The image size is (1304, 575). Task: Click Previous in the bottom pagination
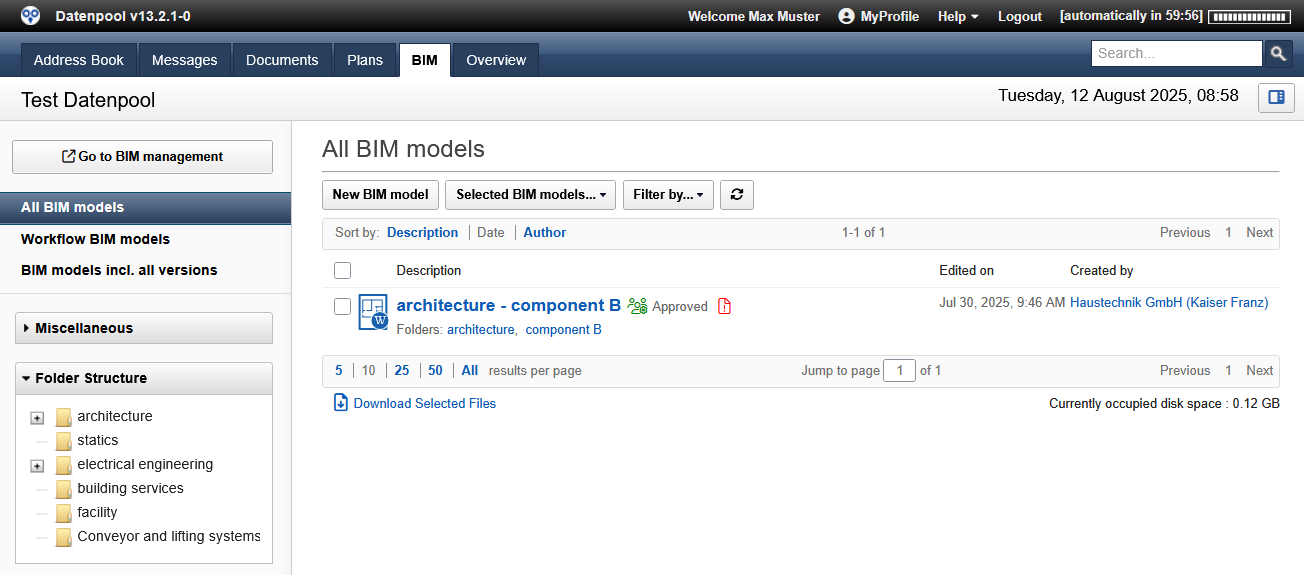click(x=1185, y=370)
